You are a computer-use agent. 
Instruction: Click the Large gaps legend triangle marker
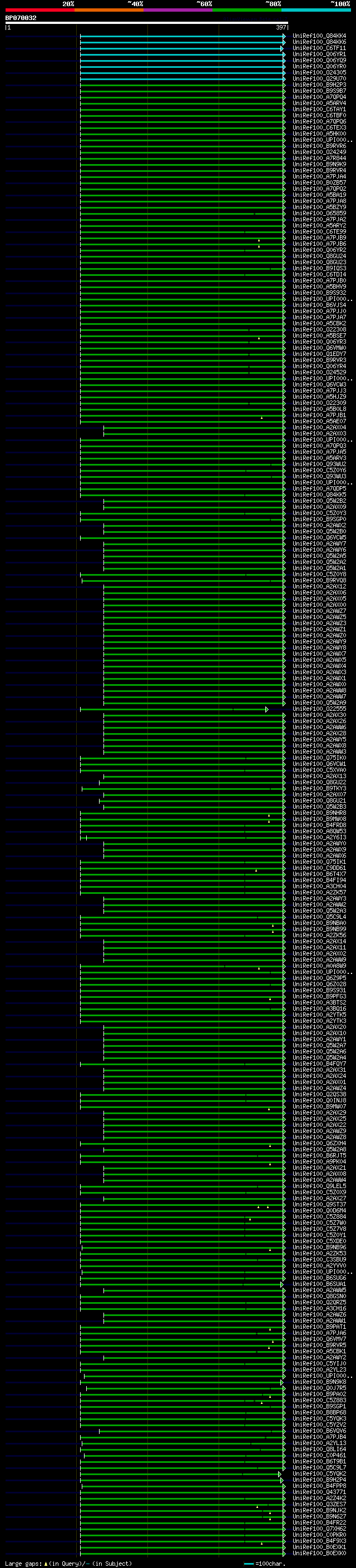[x=46, y=1563]
